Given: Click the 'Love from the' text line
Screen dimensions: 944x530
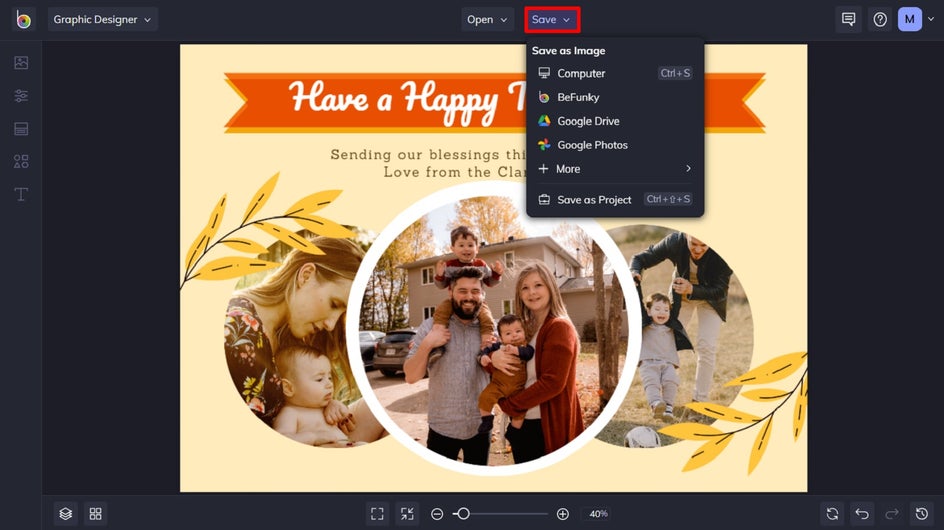Looking at the screenshot, I should [x=456, y=172].
